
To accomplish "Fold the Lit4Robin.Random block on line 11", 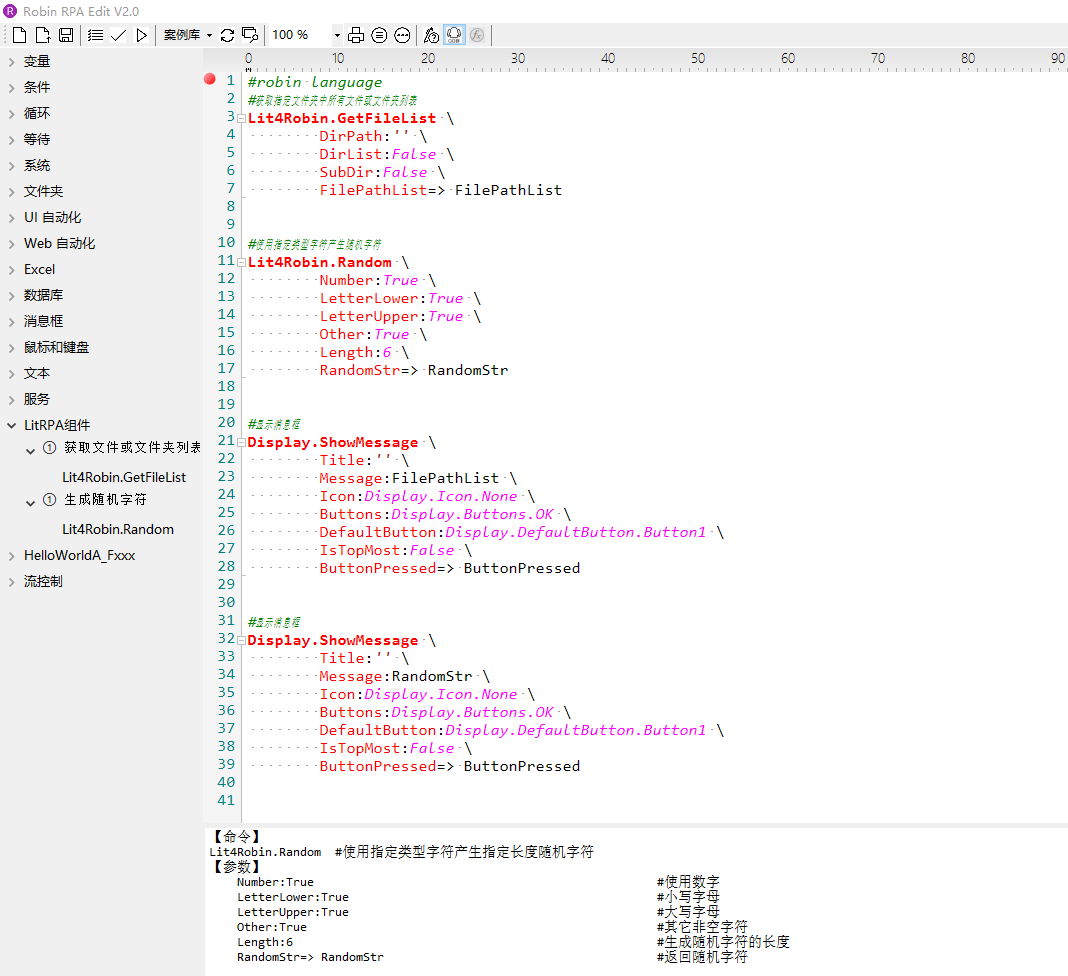I will point(241,262).
